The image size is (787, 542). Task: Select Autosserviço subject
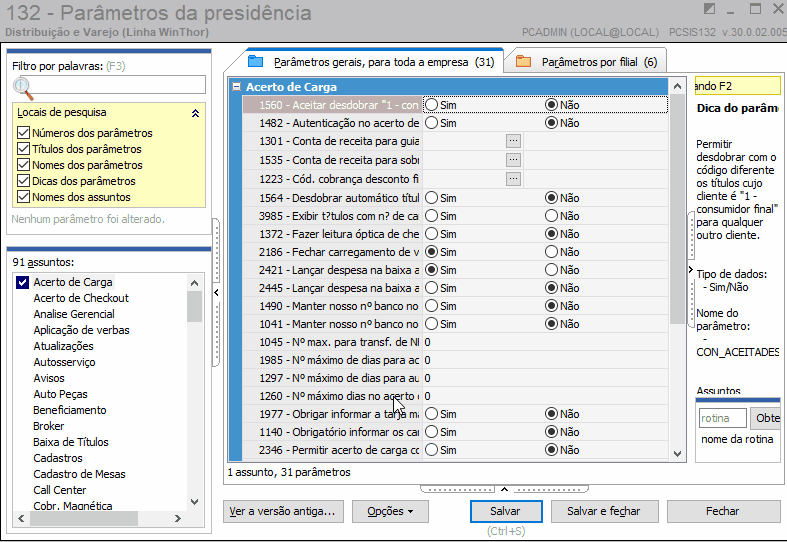(64, 362)
